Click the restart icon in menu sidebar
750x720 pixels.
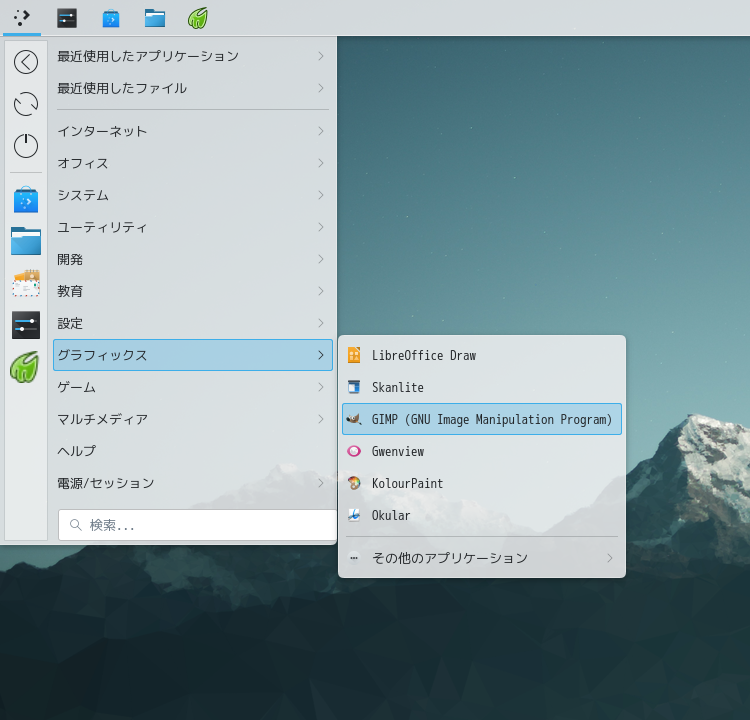pos(26,104)
